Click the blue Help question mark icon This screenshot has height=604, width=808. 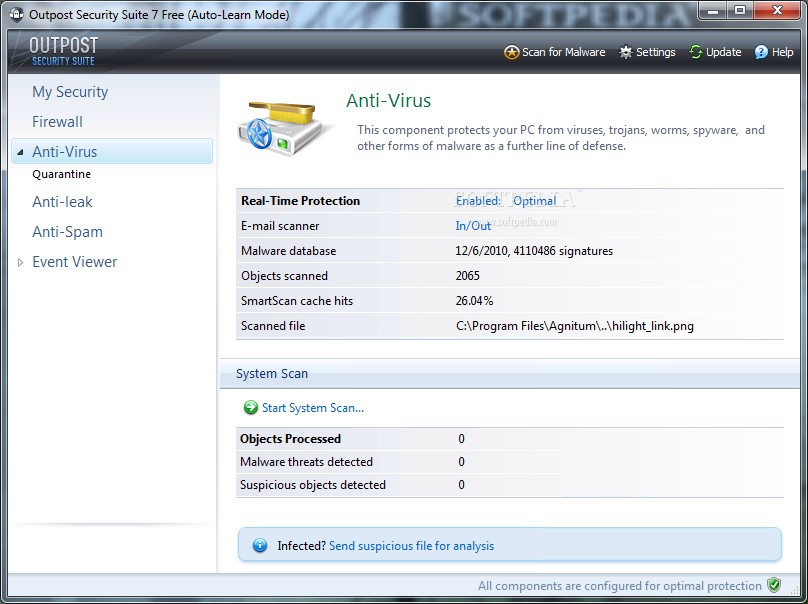click(x=761, y=52)
